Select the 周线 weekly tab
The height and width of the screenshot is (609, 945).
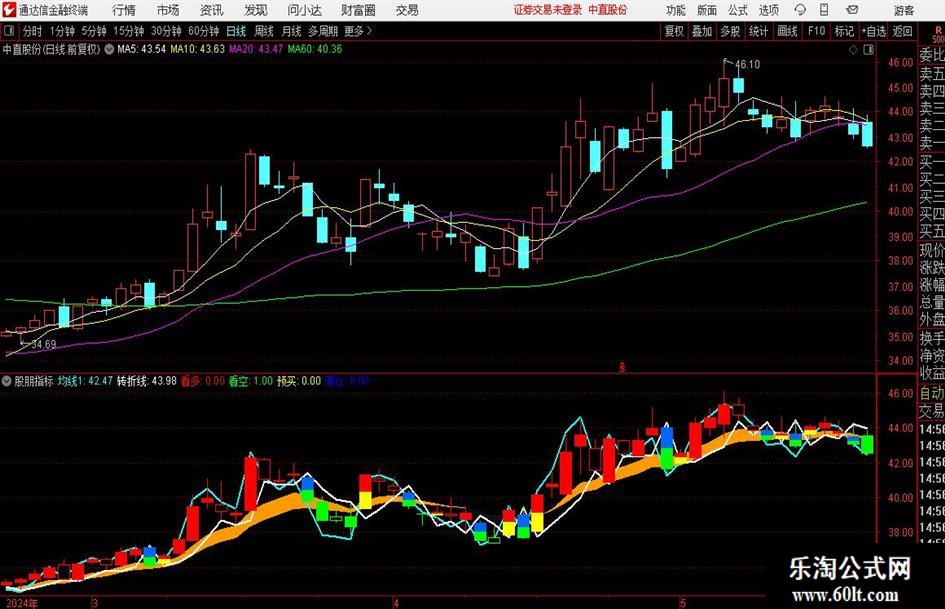pyautogui.click(x=264, y=31)
